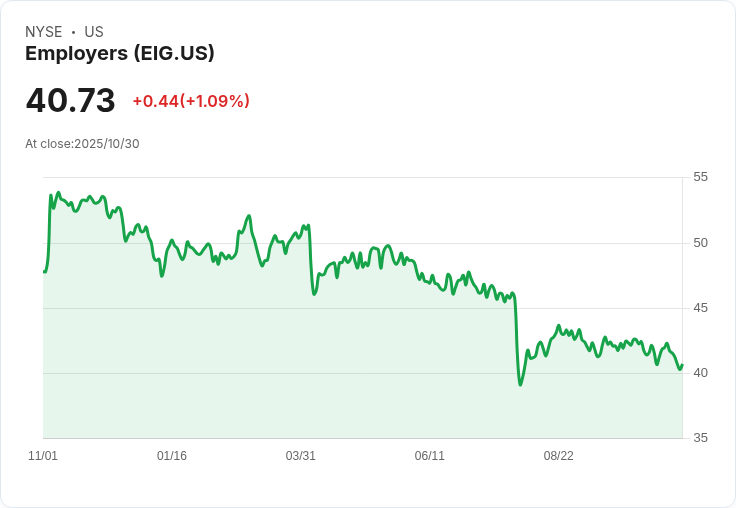The height and width of the screenshot is (508, 736).
Task: Select the 08/22 date on the x-axis
Action: pos(558,456)
